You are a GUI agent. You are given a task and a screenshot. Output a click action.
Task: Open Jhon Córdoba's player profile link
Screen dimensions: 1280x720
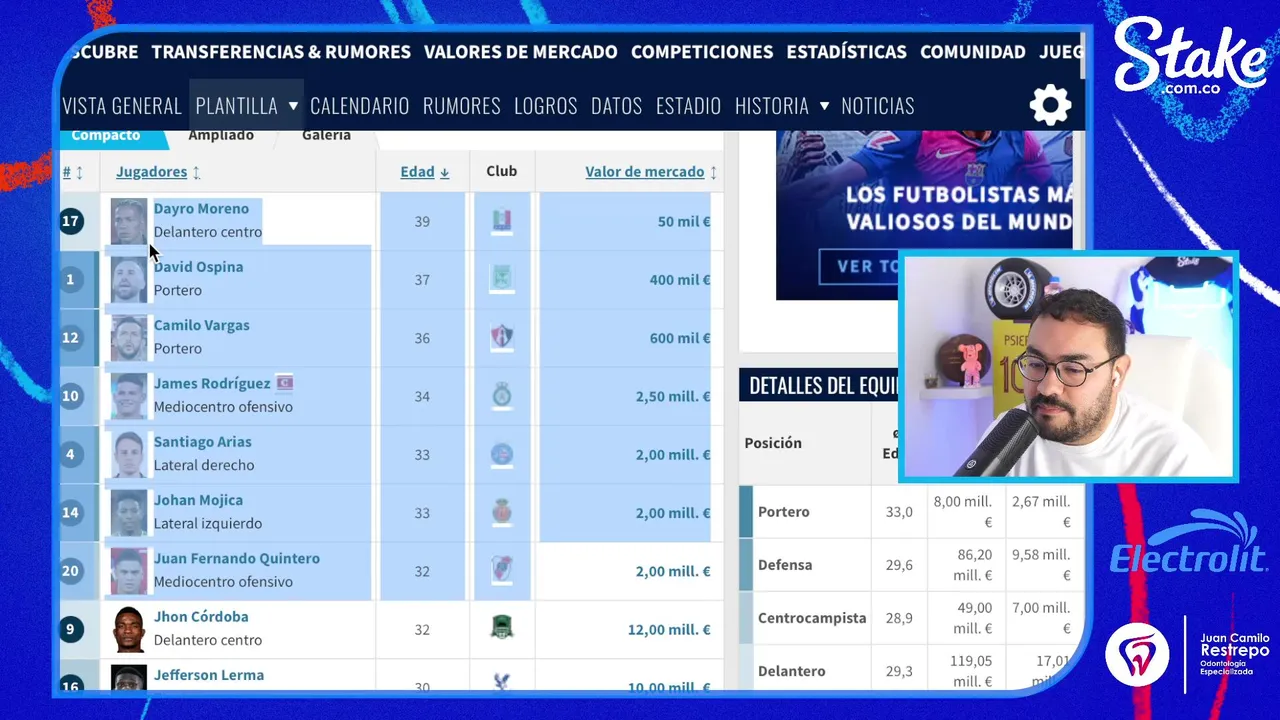(201, 617)
